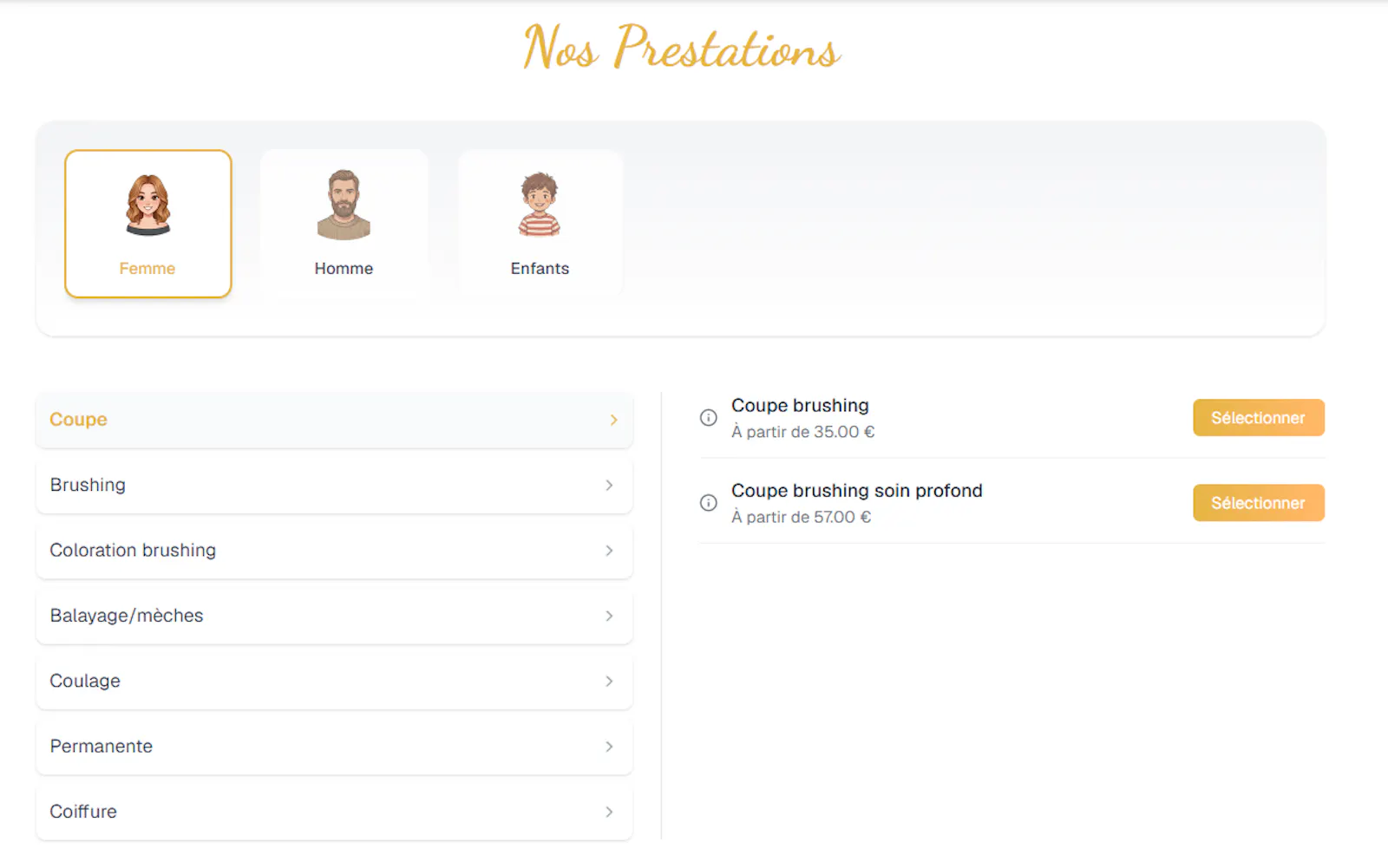
Task: Select the Femme category card
Action: pyautogui.click(x=148, y=224)
